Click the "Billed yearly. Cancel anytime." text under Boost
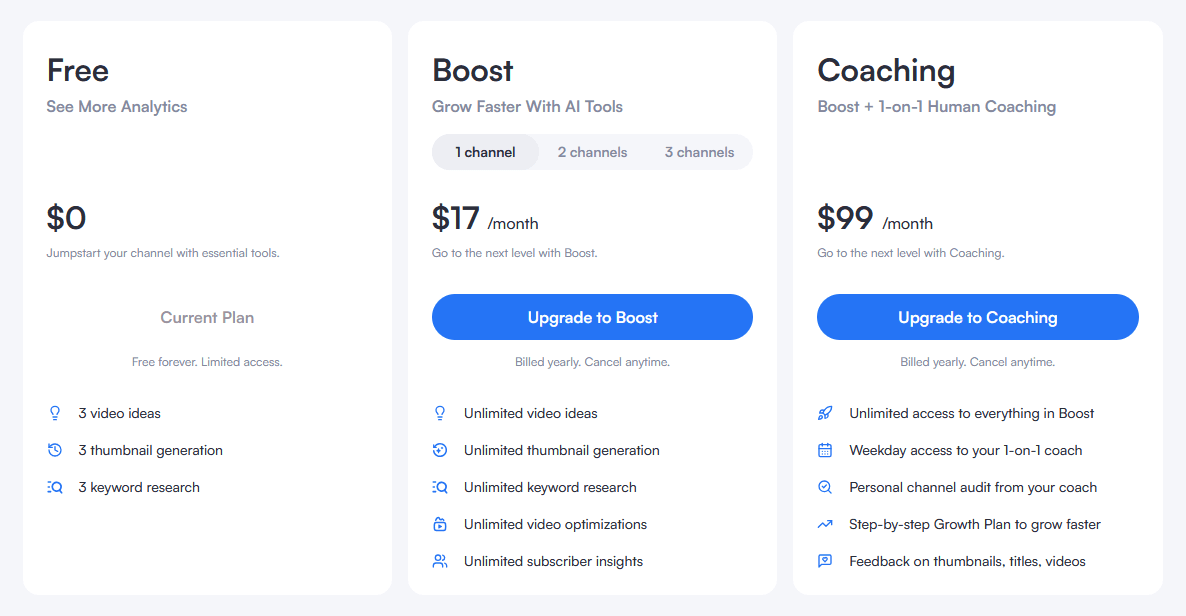This screenshot has width=1186, height=616. pos(592,362)
